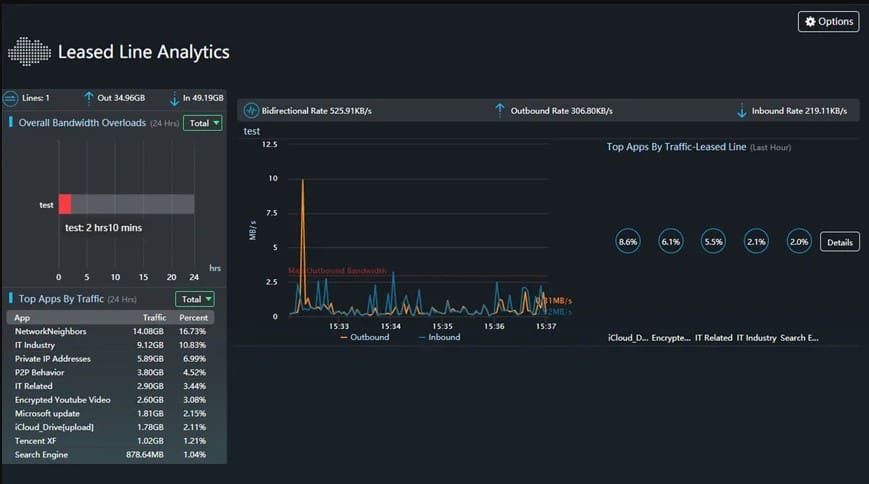Click the Lines count icon
This screenshot has width=869, height=484.
(11, 98)
